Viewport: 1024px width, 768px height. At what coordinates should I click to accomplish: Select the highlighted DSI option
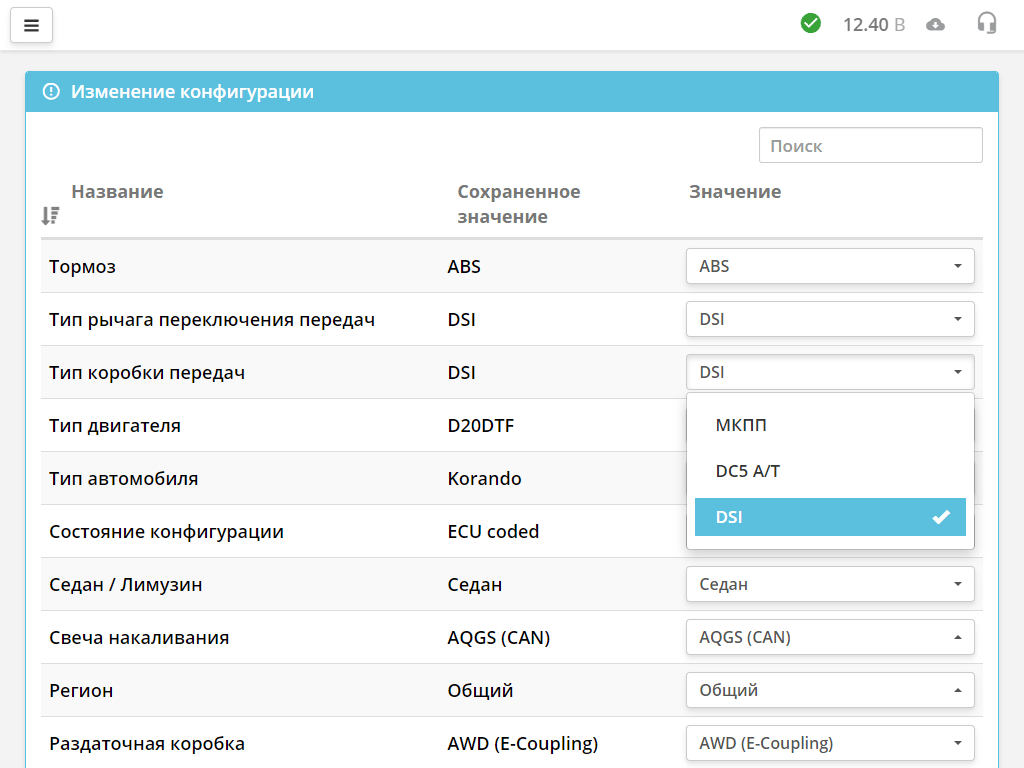pos(830,517)
